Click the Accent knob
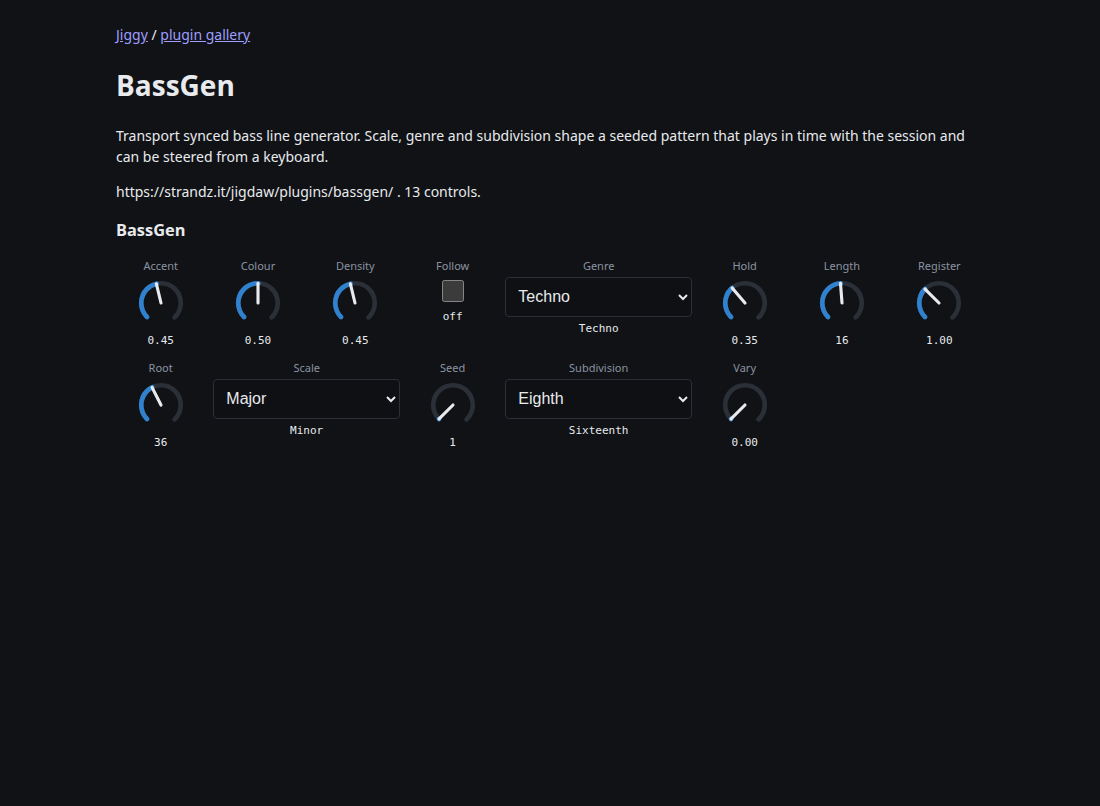 161,302
